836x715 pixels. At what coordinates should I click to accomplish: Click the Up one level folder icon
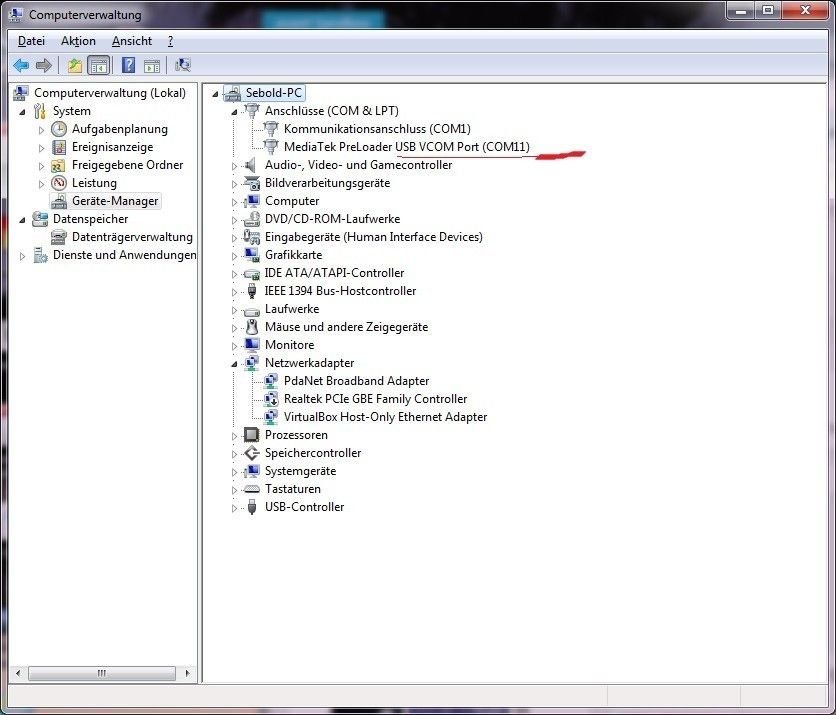(74, 66)
